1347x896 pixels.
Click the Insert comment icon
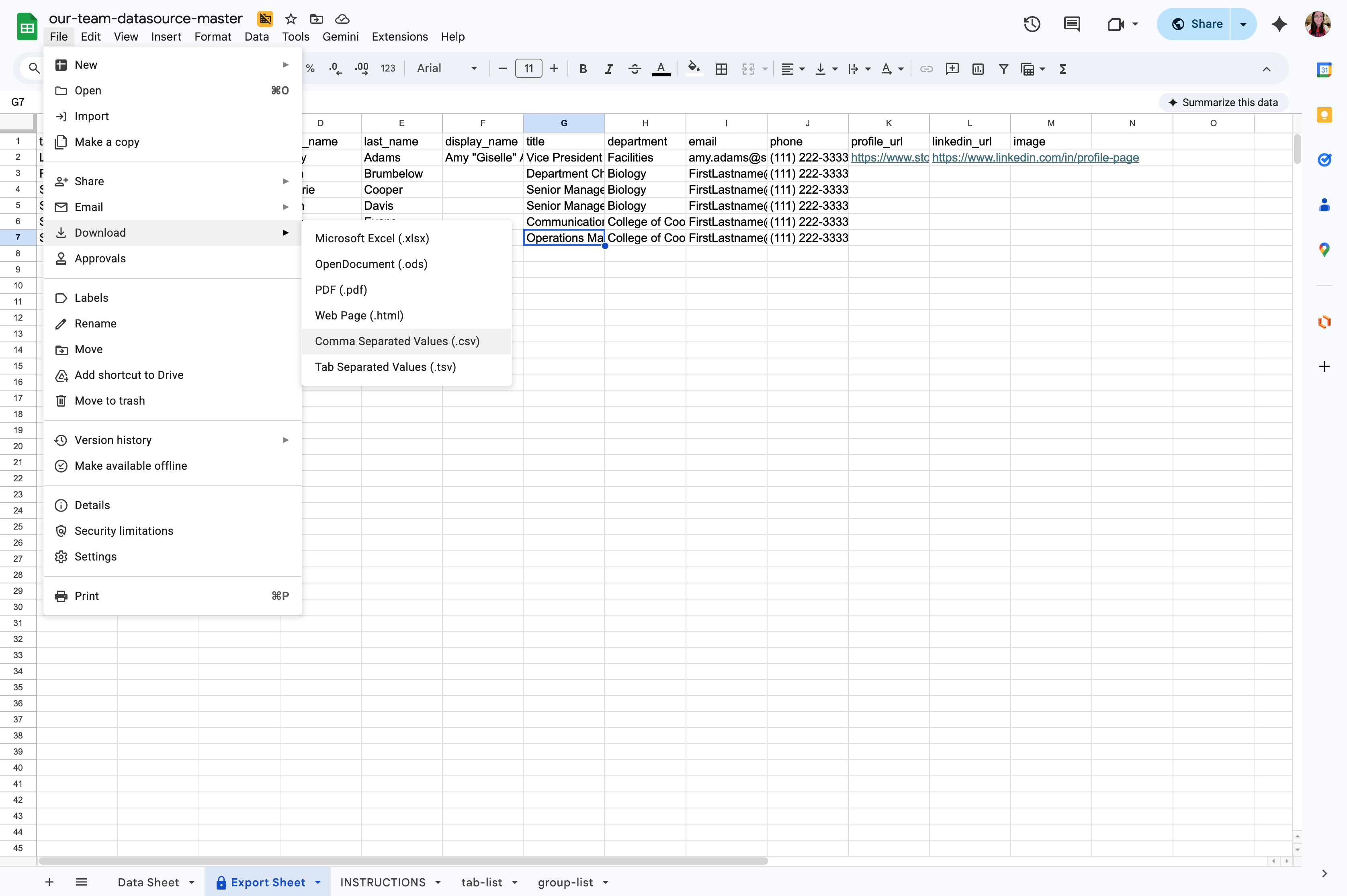952,69
